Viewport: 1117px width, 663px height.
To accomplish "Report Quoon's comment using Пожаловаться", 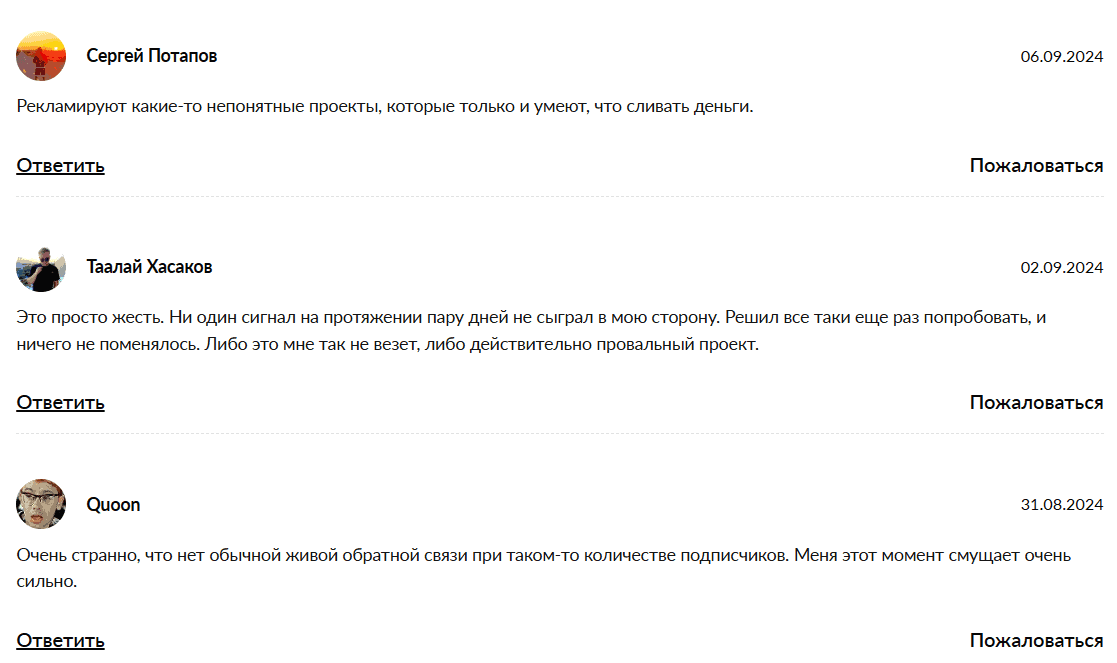I will pyautogui.click(x=1036, y=641).
